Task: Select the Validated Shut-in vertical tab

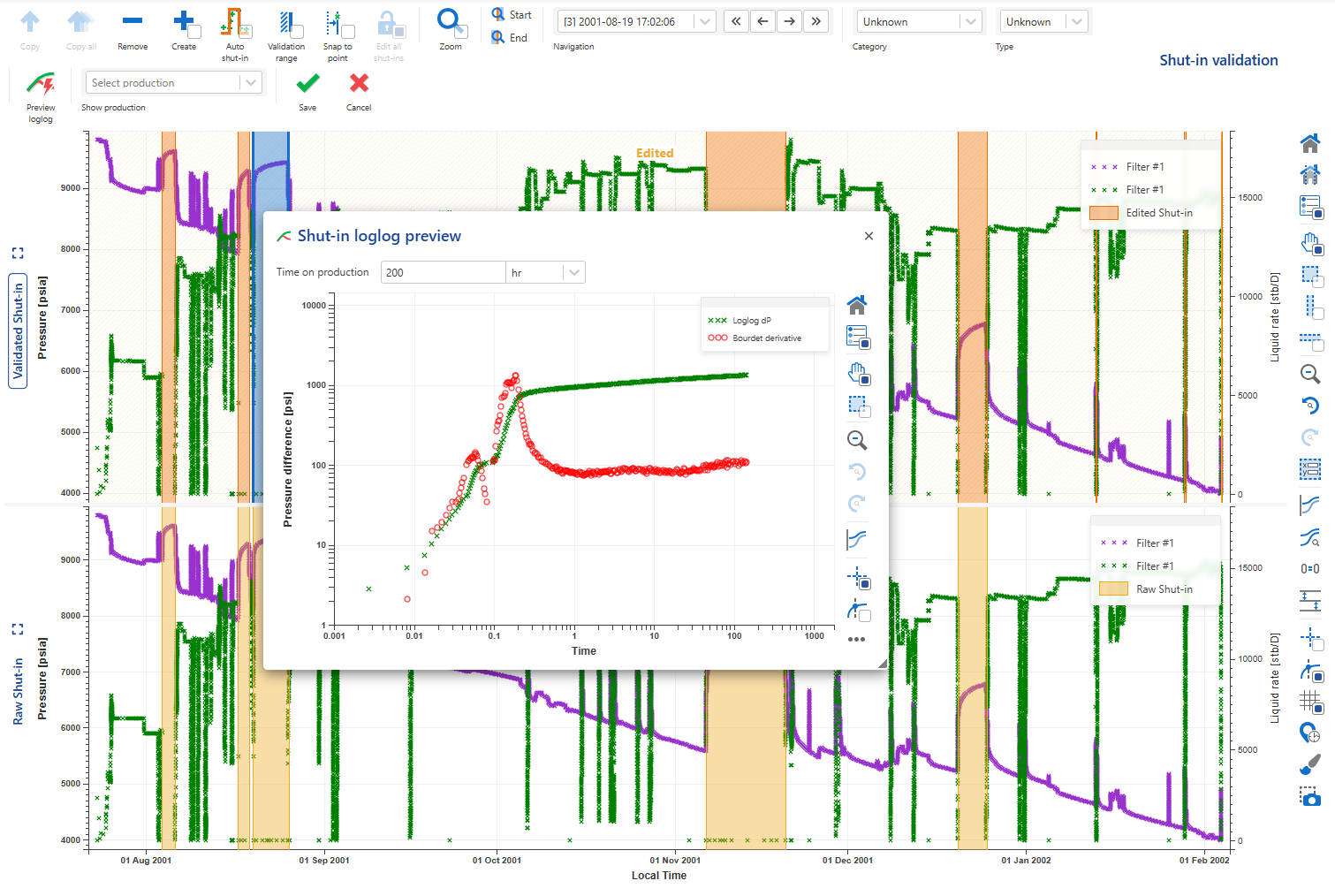Action: pyautogui.click(x=18, y=331)
